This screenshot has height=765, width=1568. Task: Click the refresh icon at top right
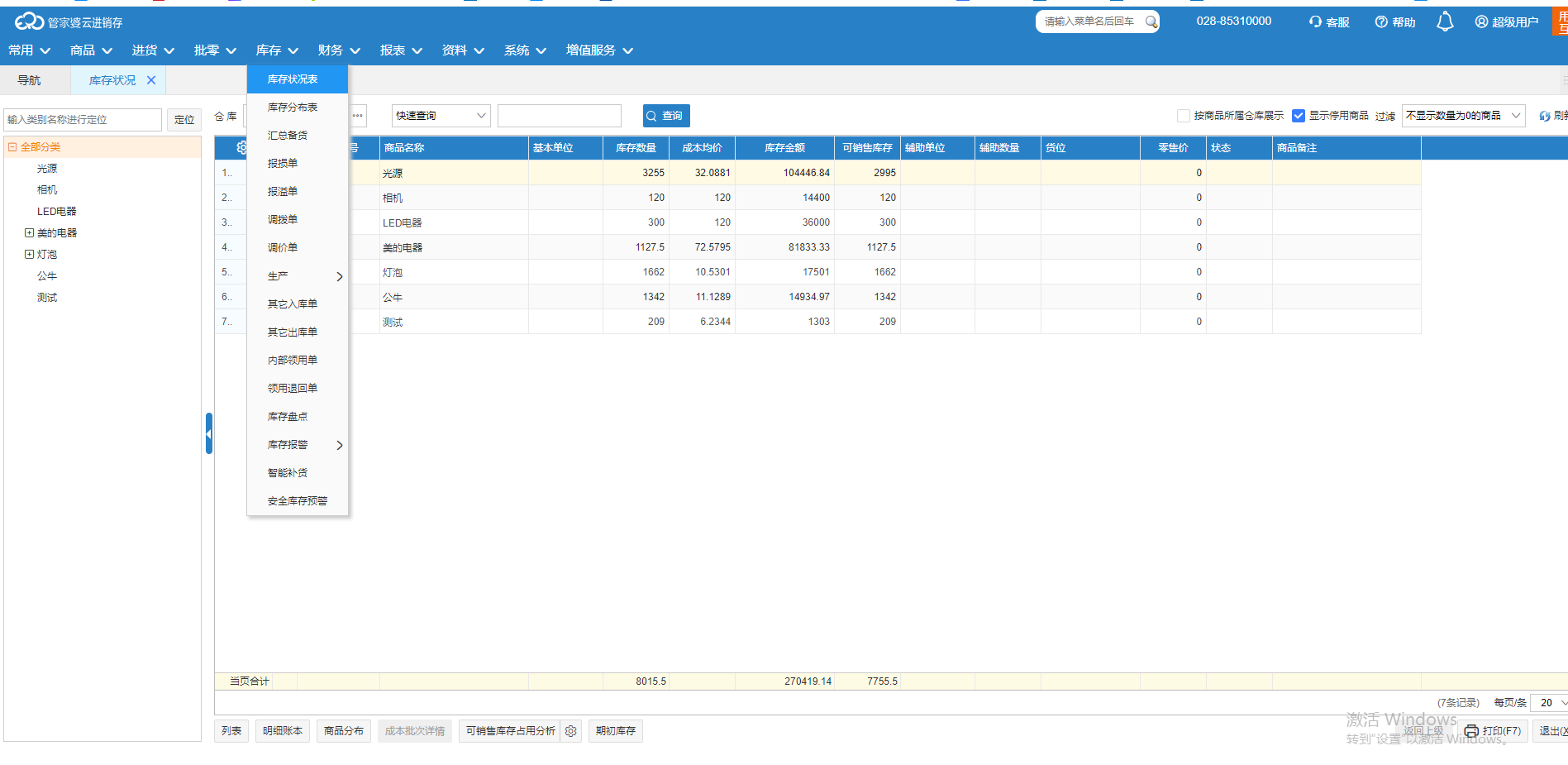click(1544, 116)
